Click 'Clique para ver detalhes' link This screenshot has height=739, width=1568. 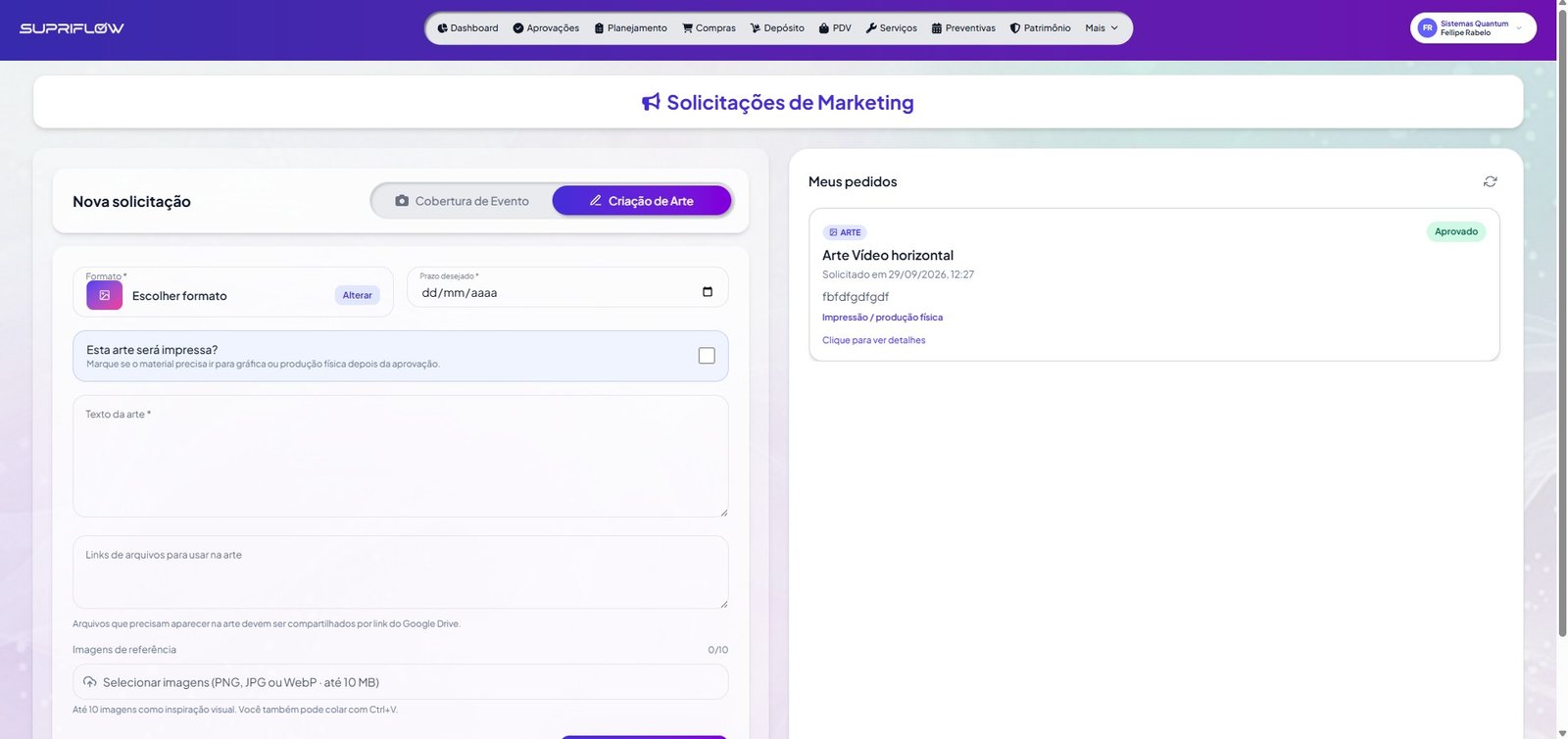[x=874, y=340]
